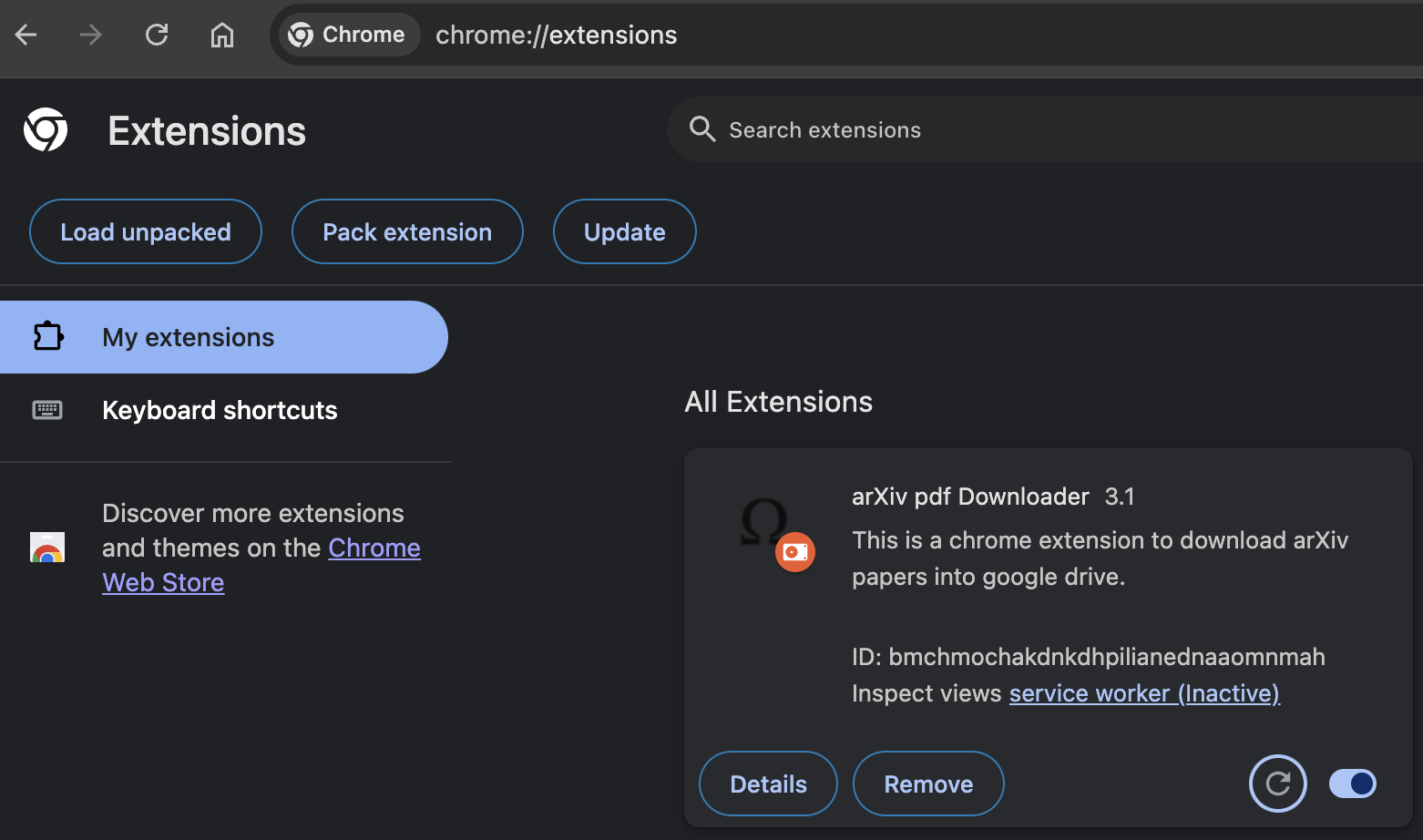Click the extension version number 3.1
The image size is (1423, 840).
[x=1120, y=497]
